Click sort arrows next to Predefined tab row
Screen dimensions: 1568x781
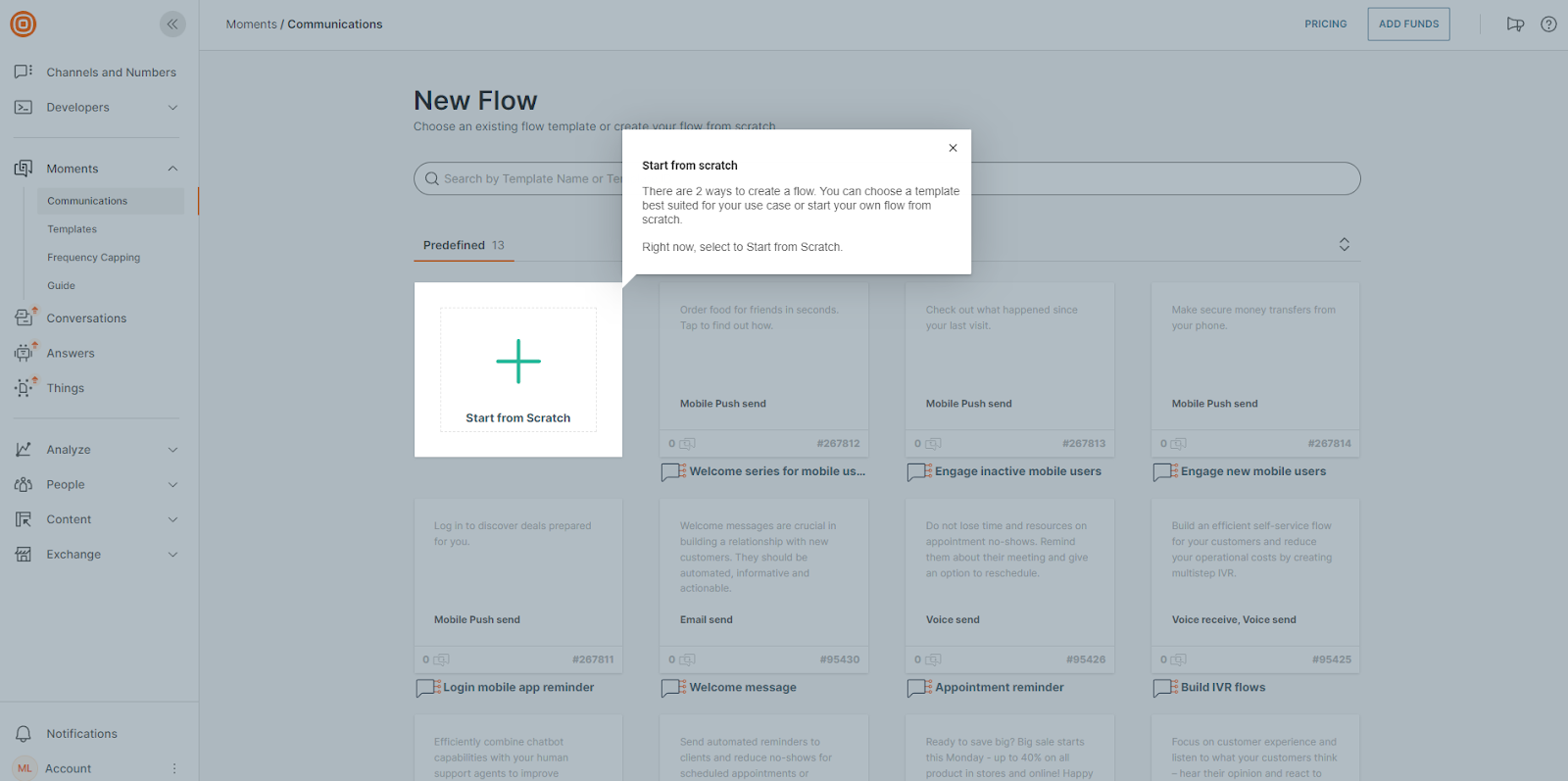pyautogui.click(x=1345, y=244)
